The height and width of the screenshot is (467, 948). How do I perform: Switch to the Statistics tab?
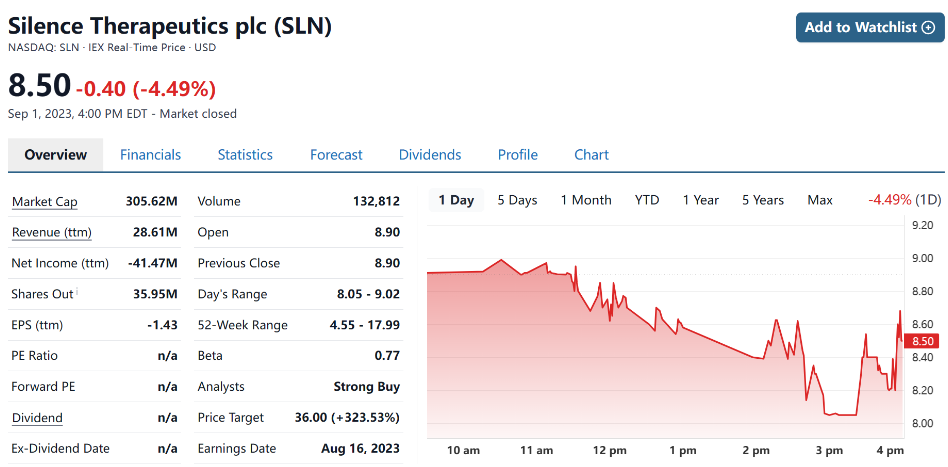[x=245, y=155]
